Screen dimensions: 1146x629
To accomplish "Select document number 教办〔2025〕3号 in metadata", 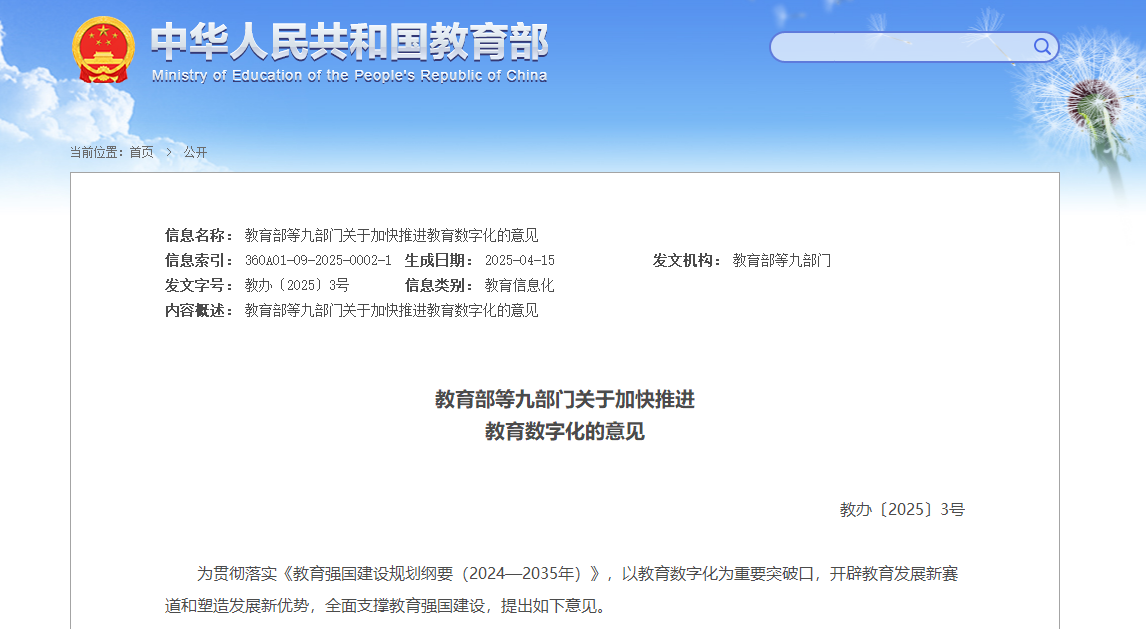I will tap(297, 285).
